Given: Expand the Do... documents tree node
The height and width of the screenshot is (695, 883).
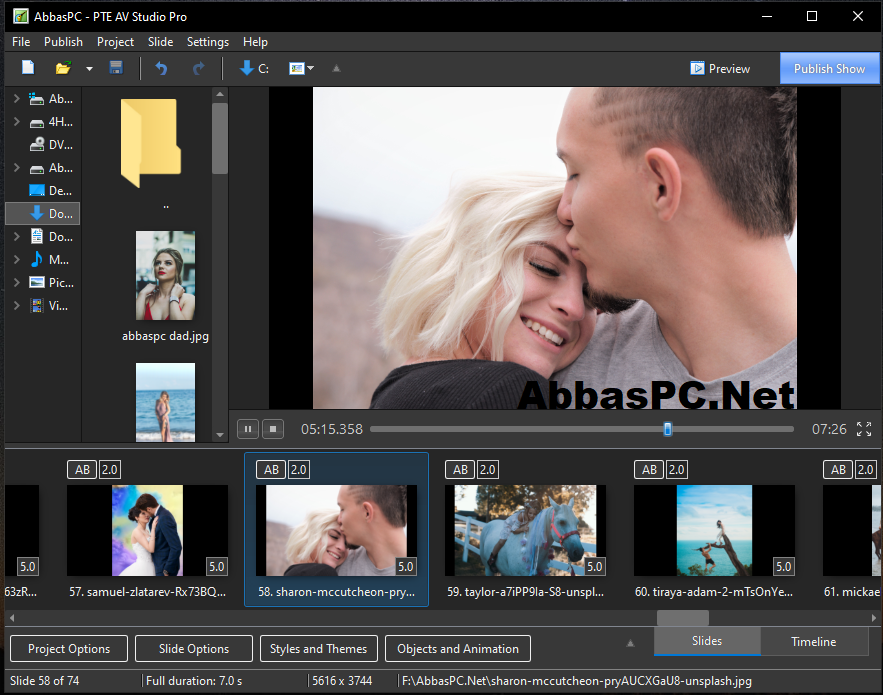Looking at the screenshot, I should [x=16, y=237].
